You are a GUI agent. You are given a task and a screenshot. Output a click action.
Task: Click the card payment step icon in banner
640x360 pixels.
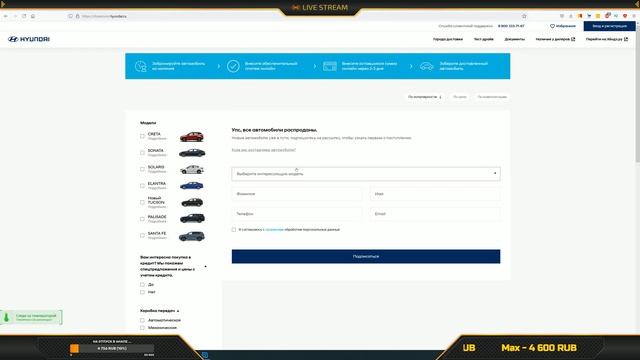330,66
